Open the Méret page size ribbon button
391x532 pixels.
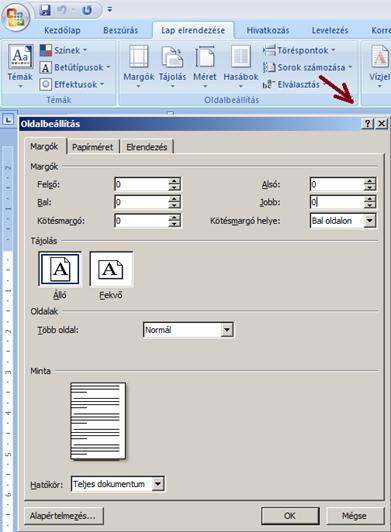point(205,66)
